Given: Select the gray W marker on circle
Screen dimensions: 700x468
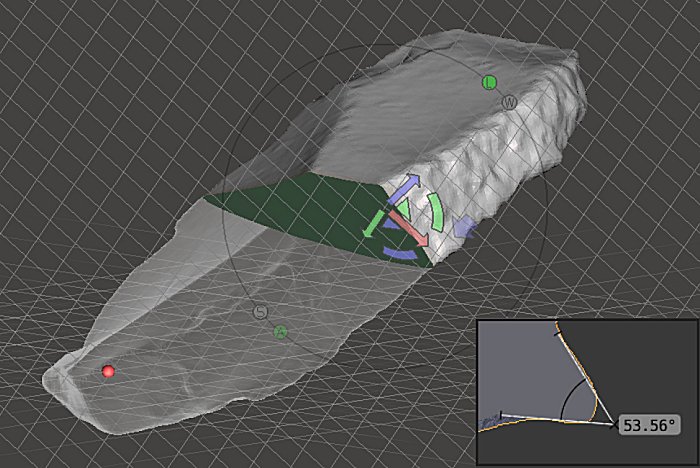Looking at the screenshot, I should (509, 102).
